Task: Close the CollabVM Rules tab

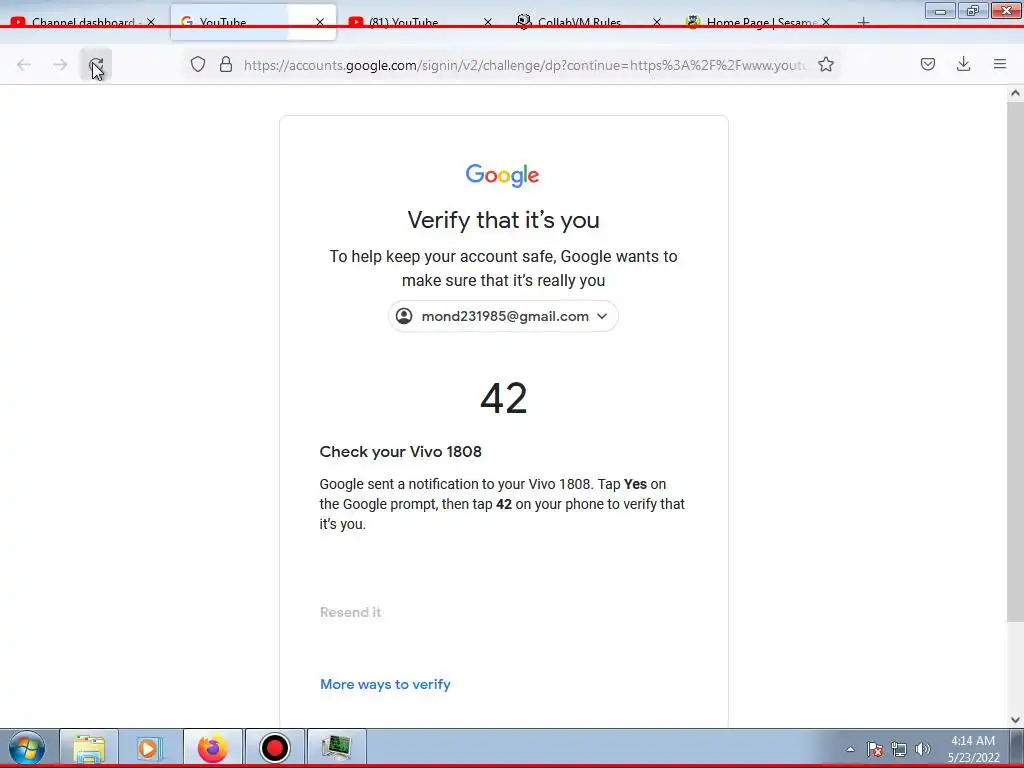Action: (657, 22)
